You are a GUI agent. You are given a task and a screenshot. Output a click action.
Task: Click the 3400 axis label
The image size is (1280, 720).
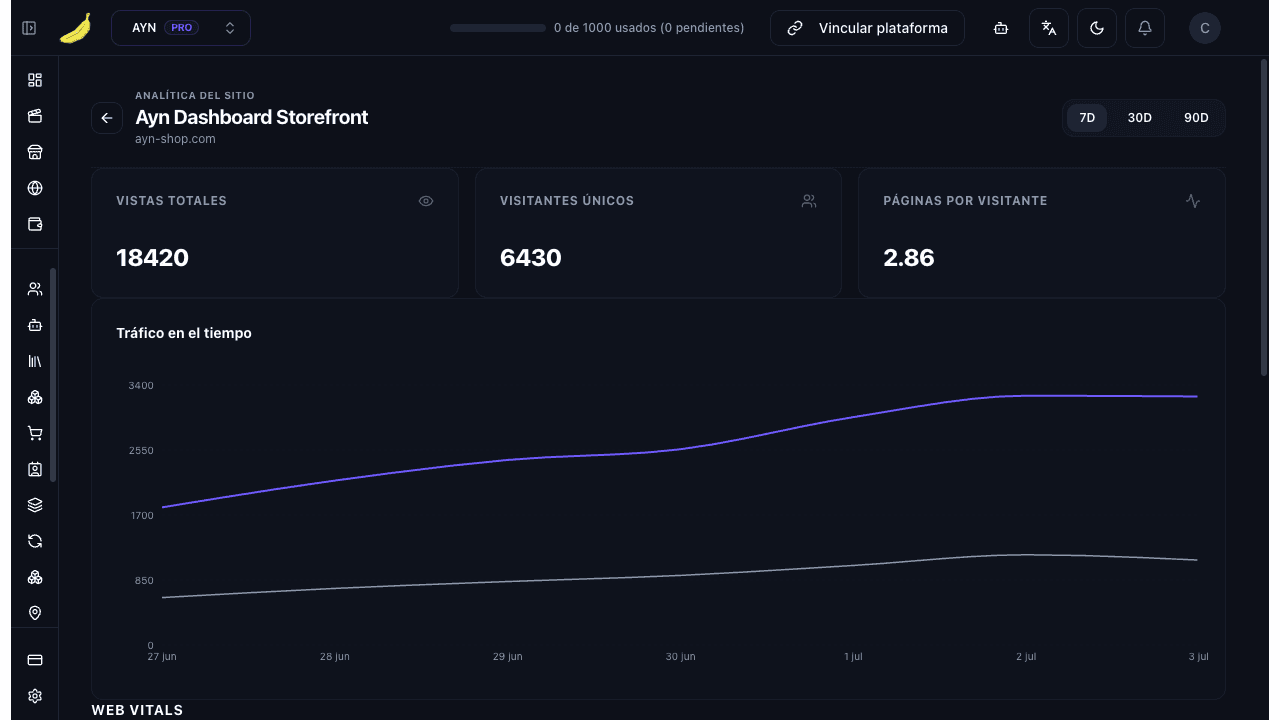[x=141, y=386]
